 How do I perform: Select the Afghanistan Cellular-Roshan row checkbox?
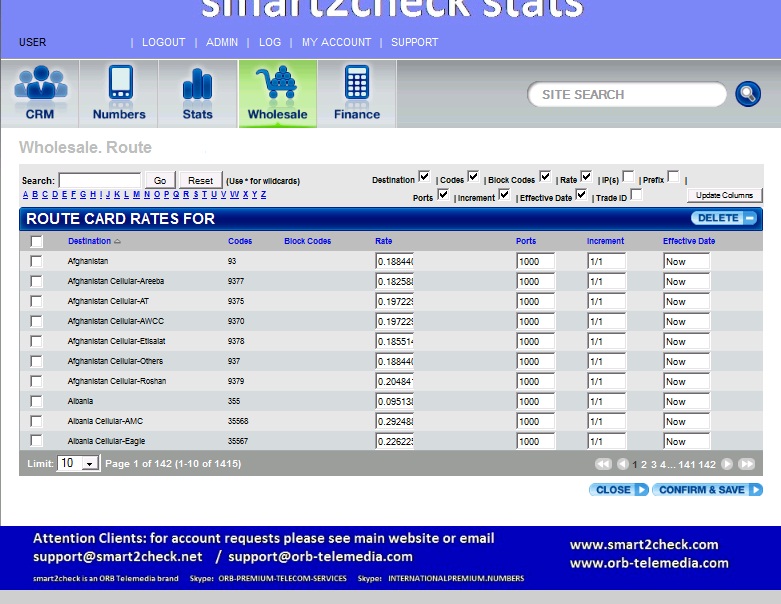click(36, 381)
